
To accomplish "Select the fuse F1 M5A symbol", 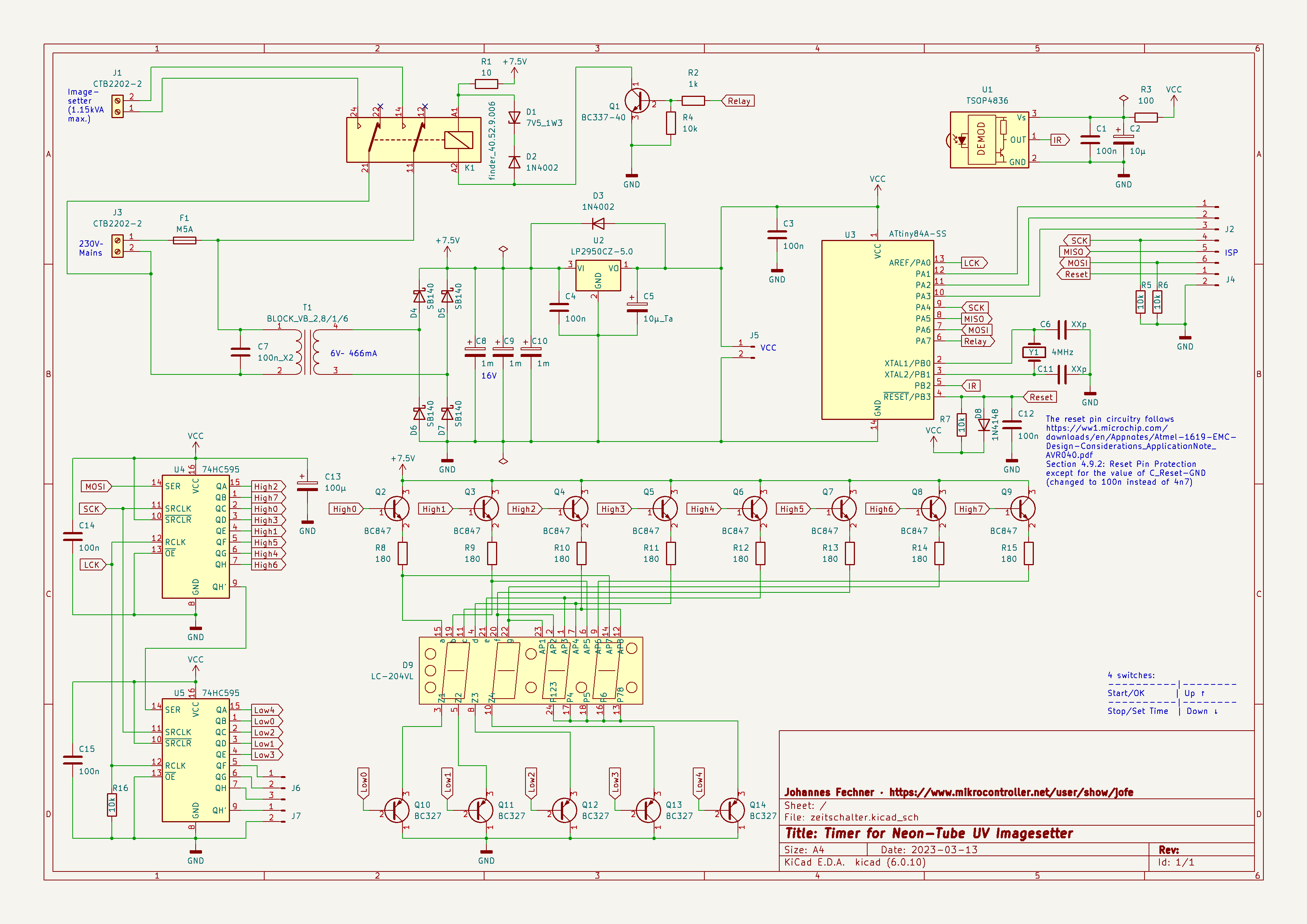I will click(x=184, y=241).
